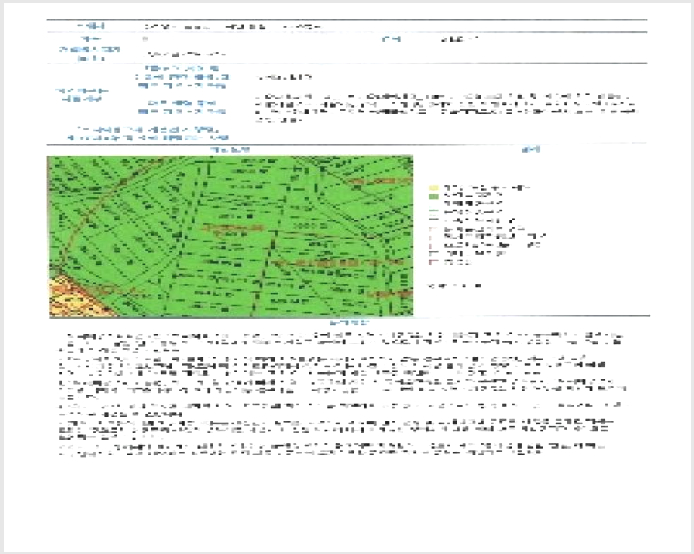
Task: Click the first paragraph of the notes section
Action: pyautogui.click(x=341, y=343)
